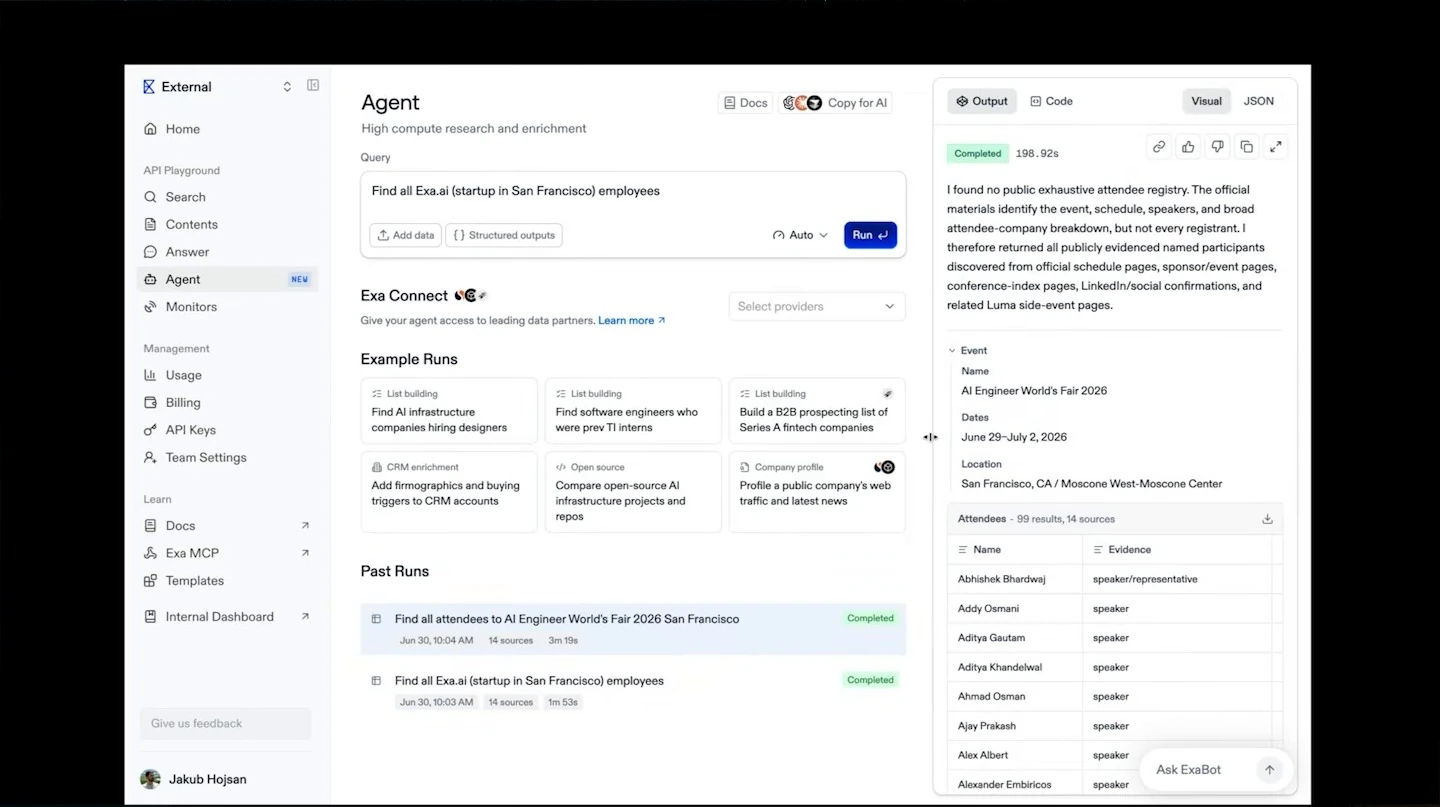Image resolution: width=1440 pixels, height=807 pixels.
Task: Open the Exa logo home icon
Action: 149,87
